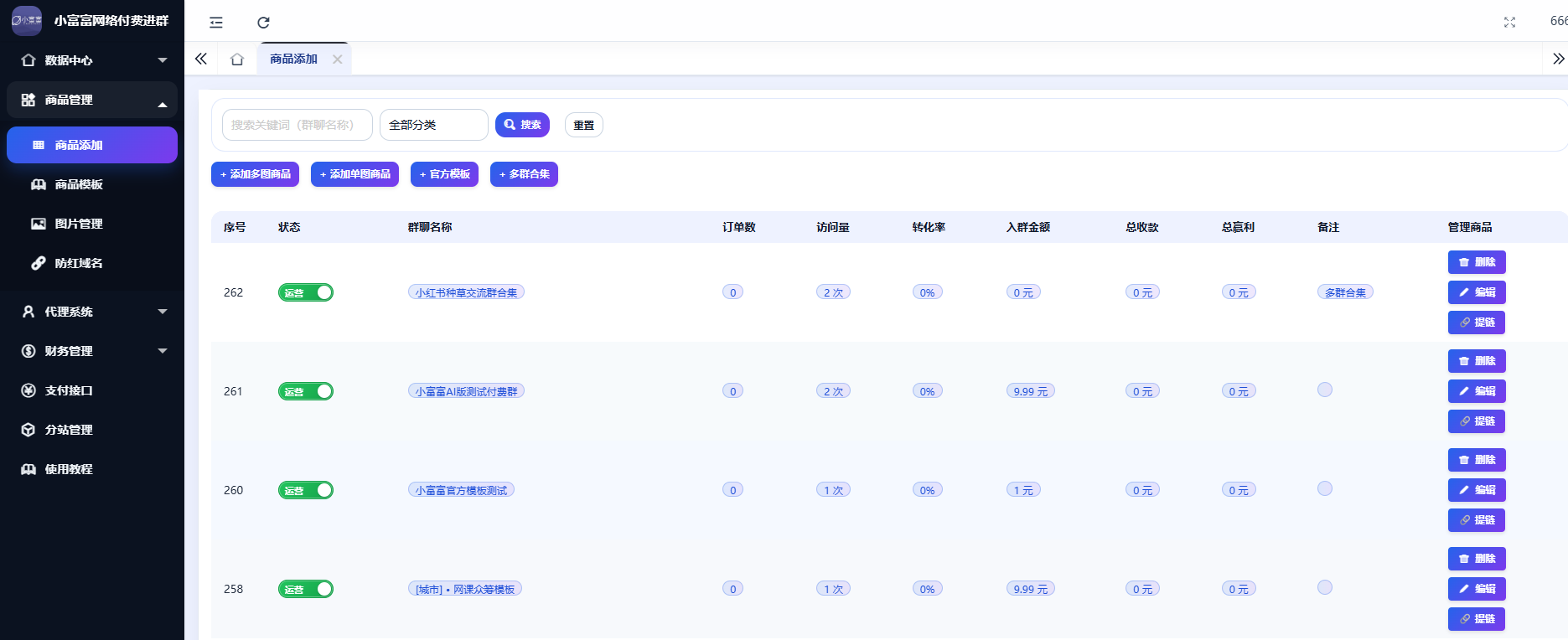Toggle 运营 switch for row 258
The image size is (1568, 640).
(306, 589)
